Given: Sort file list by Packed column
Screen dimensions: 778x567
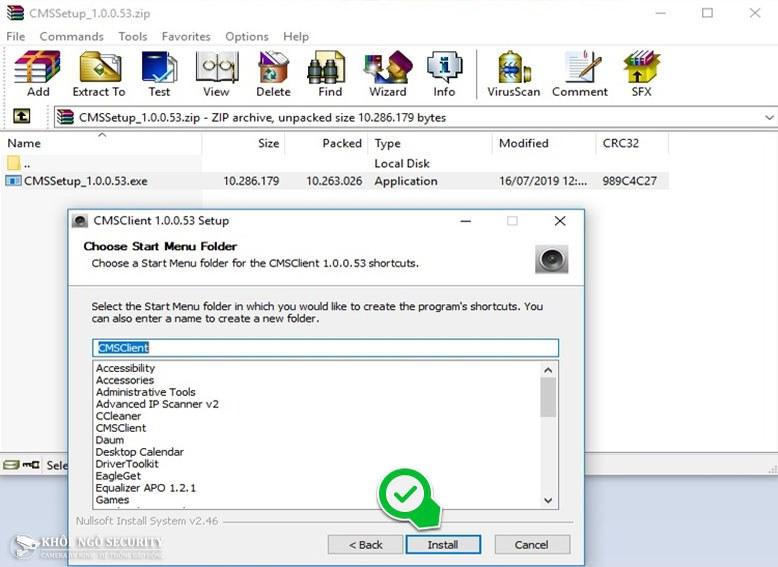Looking at the screenshot, I should (326, 143).
